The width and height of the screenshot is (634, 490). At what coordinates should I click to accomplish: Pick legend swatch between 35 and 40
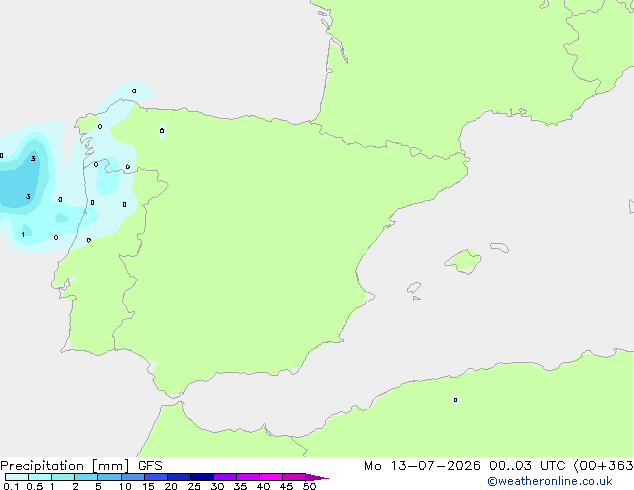pyautogui.click(x=248, y=477)
